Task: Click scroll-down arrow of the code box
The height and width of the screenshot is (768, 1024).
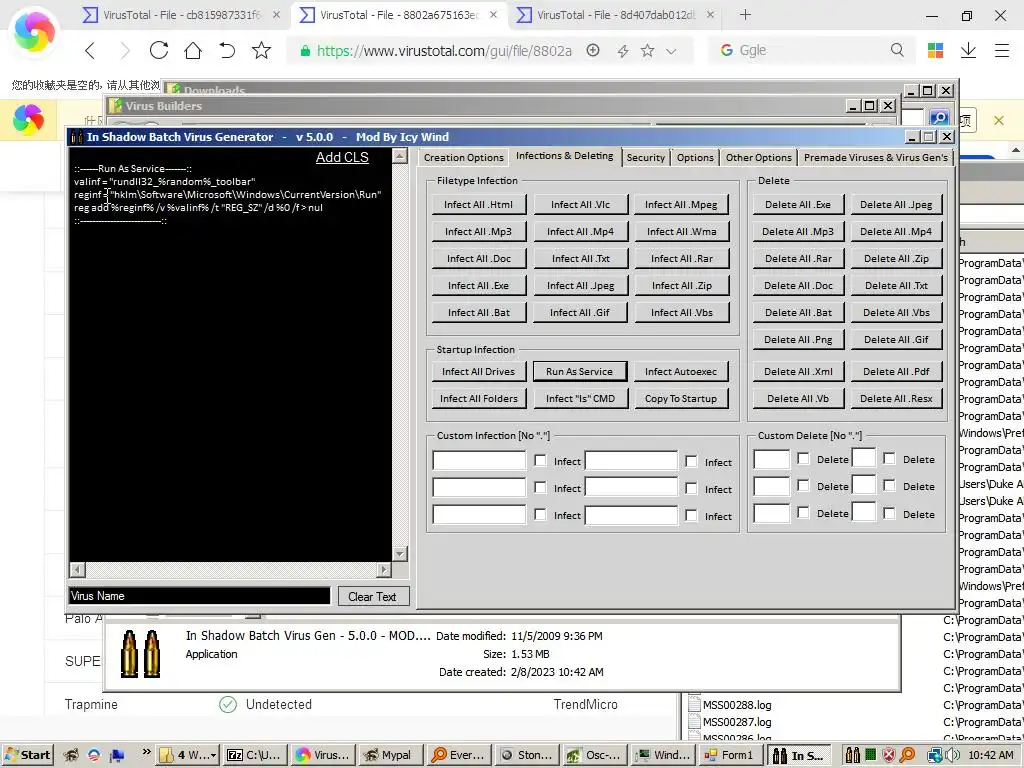Action: pos(400,554)
